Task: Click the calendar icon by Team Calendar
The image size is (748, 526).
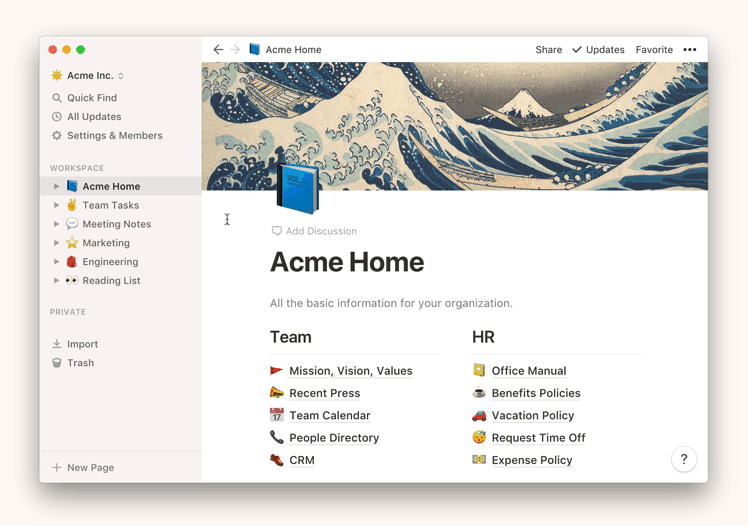Action: tap(276, 415)
